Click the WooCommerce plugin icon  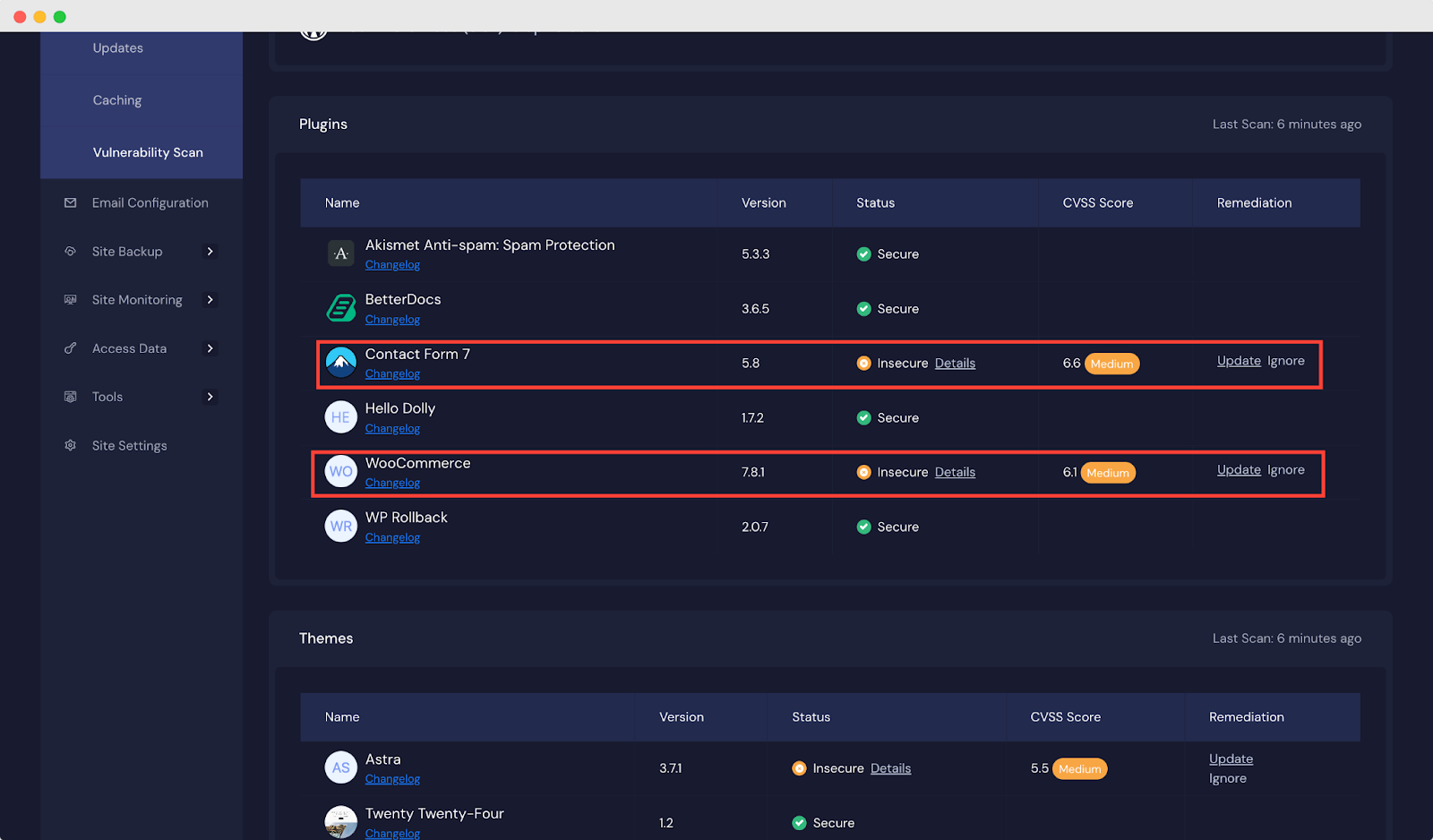coord(340,471)
